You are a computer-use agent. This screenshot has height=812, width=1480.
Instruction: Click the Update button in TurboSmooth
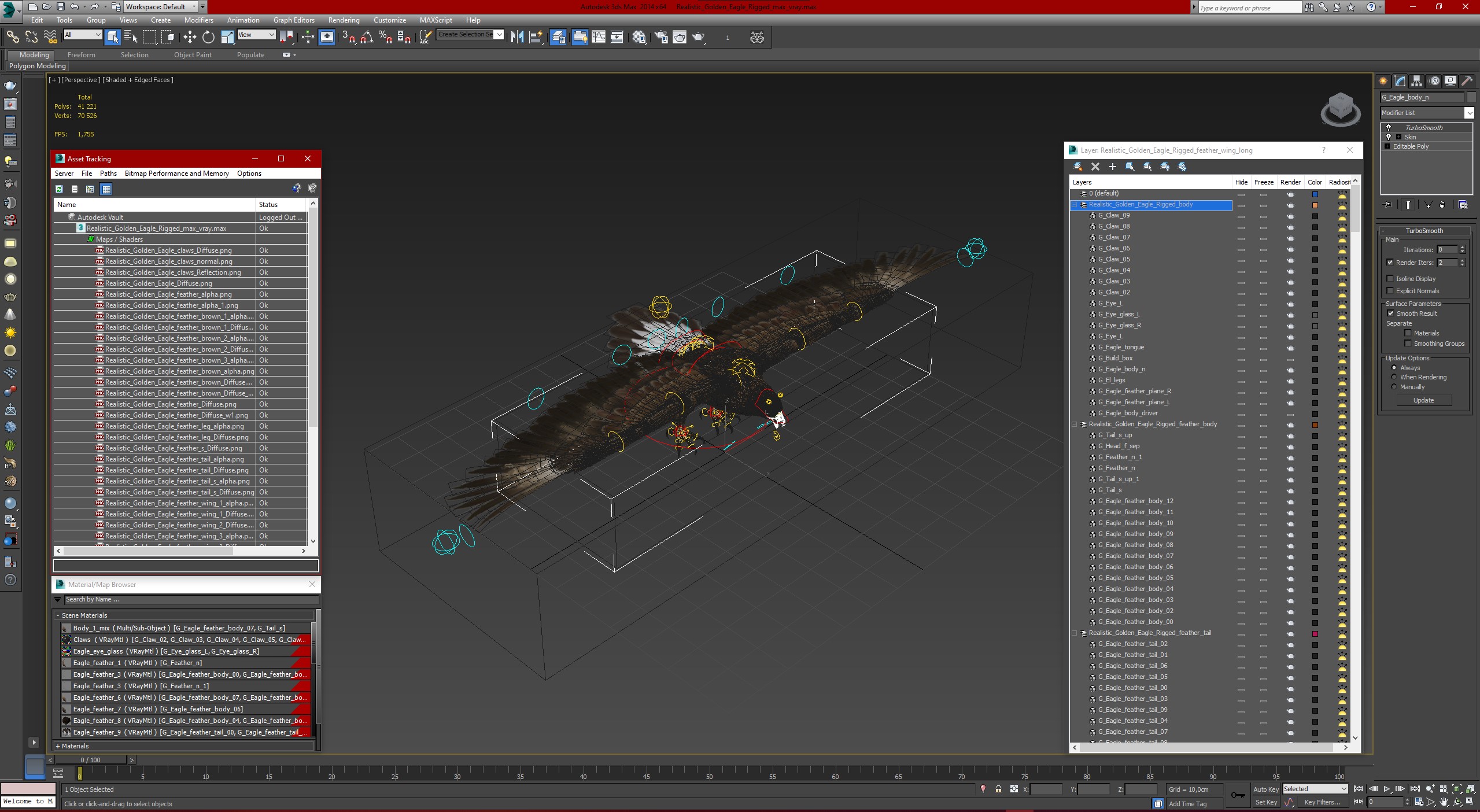coord(1423,400)
